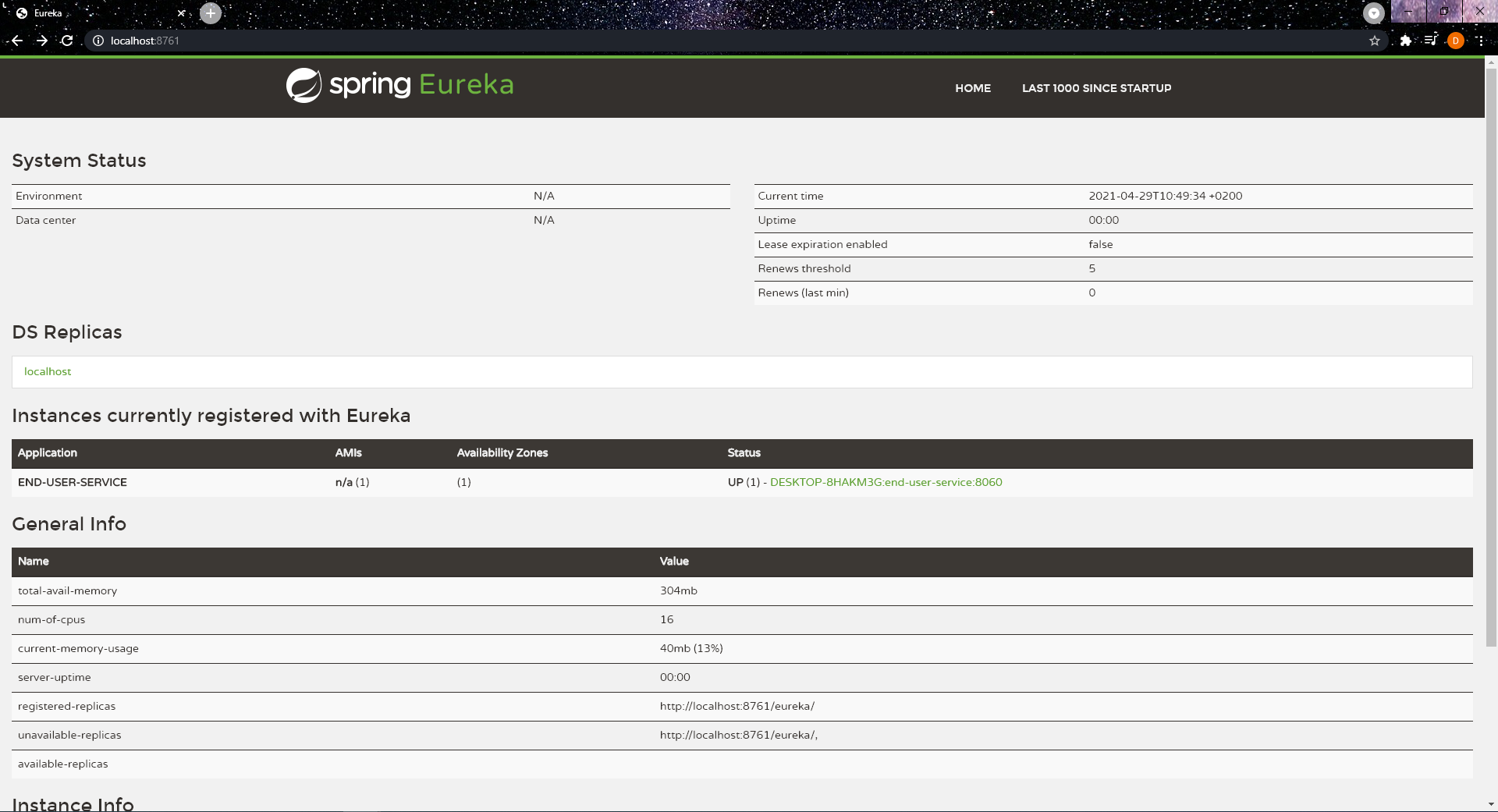The width and height of the screenshot is (1498, 812).
Task: Click the unavailable-replicas row name
Action: (69, 735)
